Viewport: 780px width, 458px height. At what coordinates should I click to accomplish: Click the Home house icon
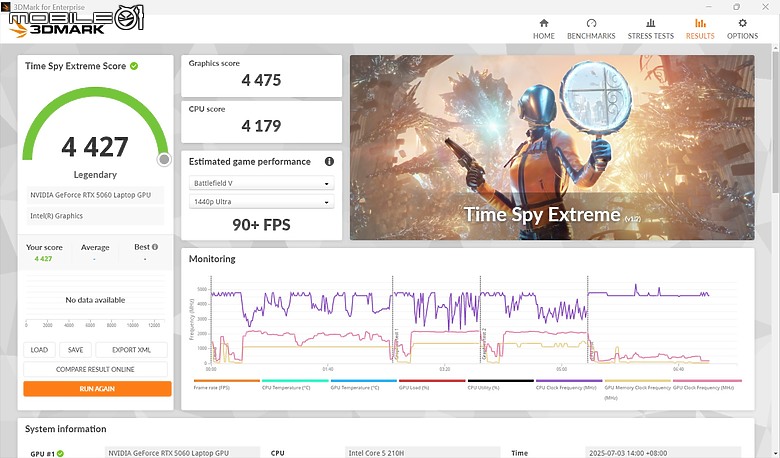544,23
